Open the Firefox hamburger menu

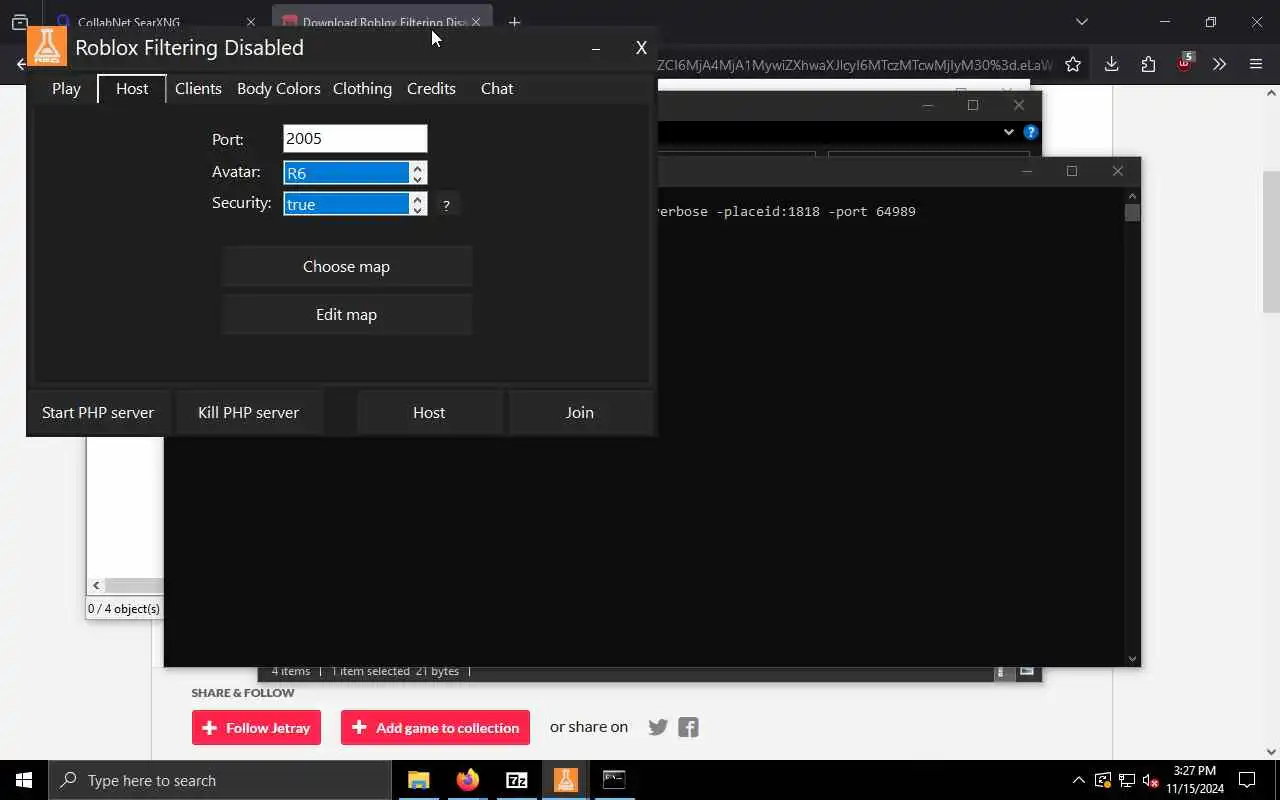point(1256,64)
